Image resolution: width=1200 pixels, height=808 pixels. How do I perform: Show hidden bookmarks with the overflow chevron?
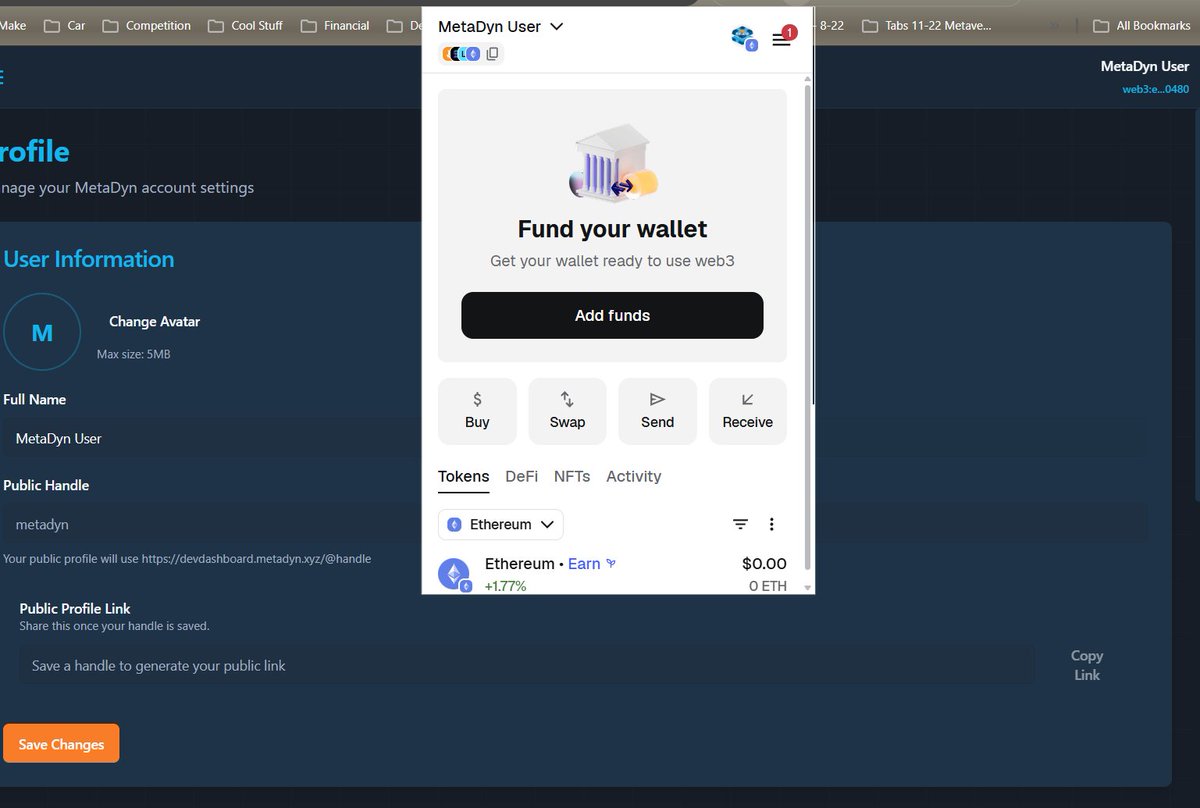click(x=1054, y=25)
